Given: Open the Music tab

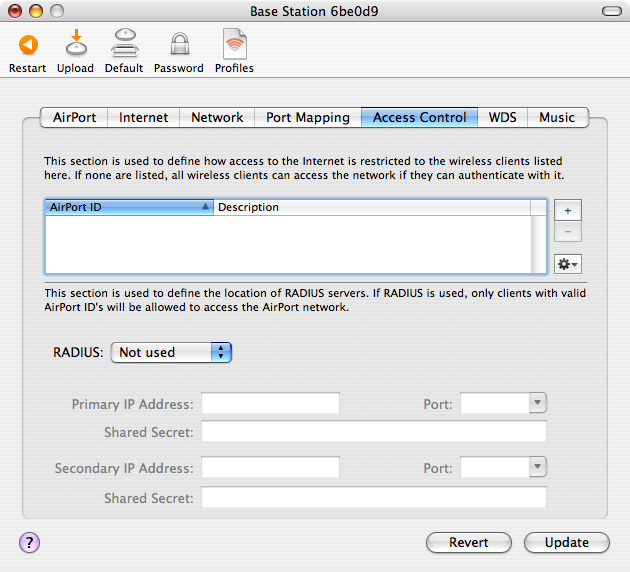Looking at the screenshot, I should [557, 117].
